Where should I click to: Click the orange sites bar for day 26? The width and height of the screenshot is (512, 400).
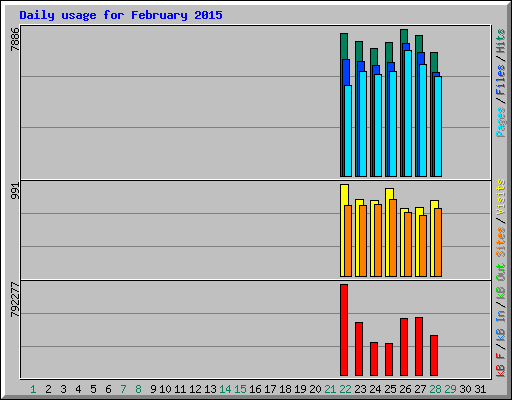(408, 244)
